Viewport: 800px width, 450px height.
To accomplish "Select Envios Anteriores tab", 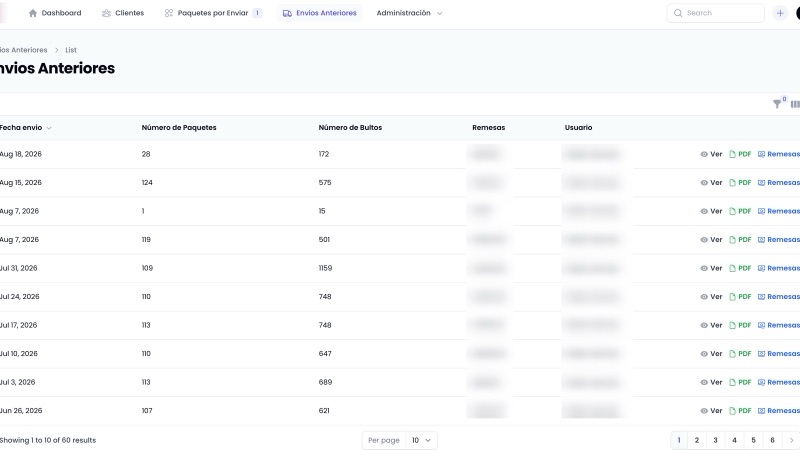I will [x=319, y=13].
